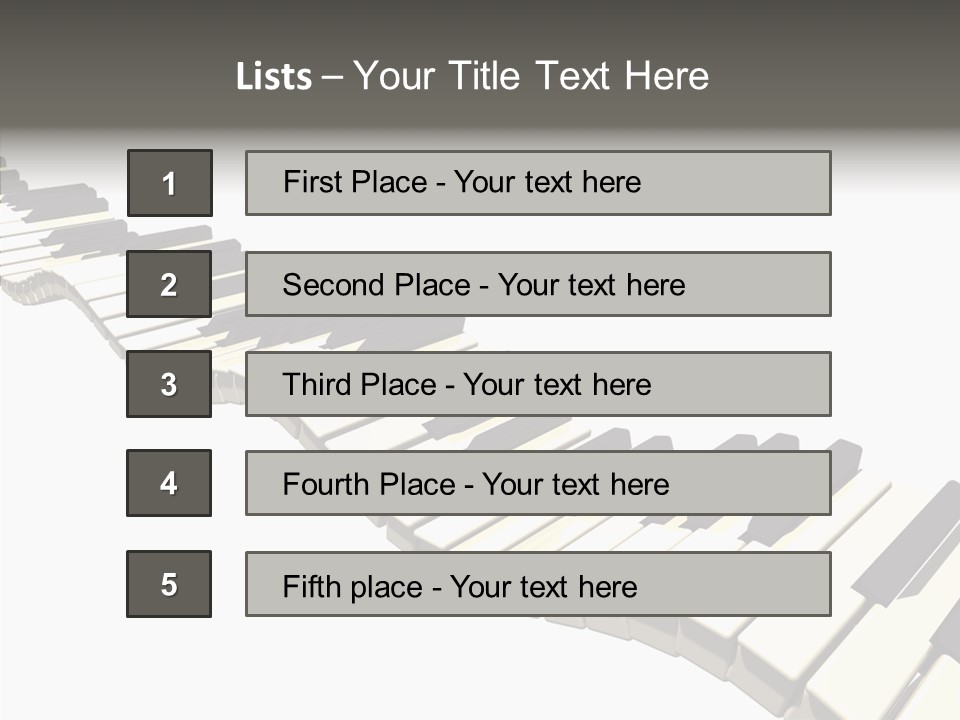Click the slide title text
Viewport: 960px width, 720px height.
pyautogui.click(x=472, y=76)
